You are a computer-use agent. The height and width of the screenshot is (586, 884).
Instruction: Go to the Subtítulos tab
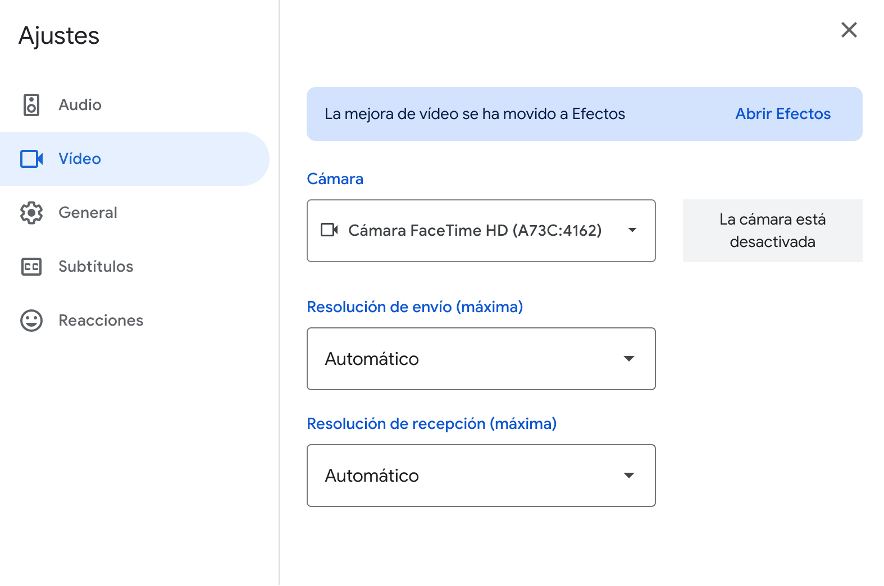coord(134,267)
